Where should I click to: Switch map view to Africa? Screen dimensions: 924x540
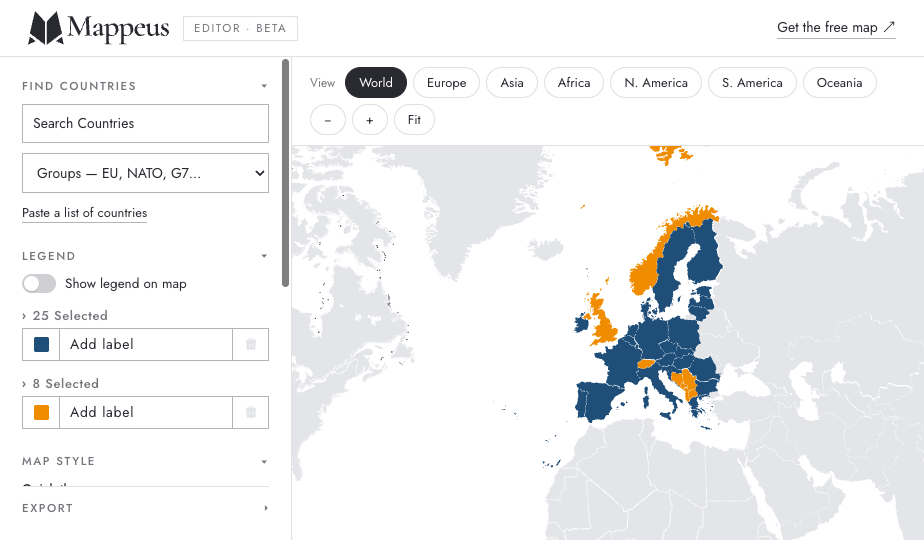(574, 83)
